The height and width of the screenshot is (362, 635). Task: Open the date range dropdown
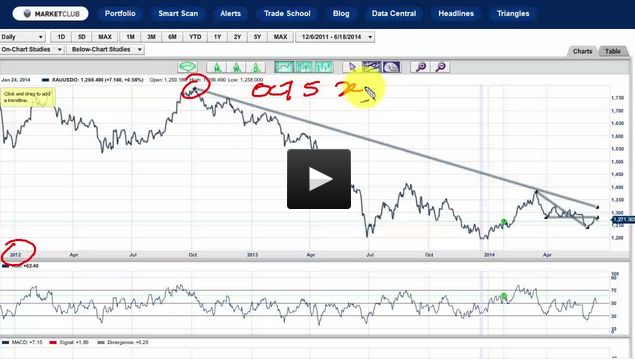(x=335, y=37)
